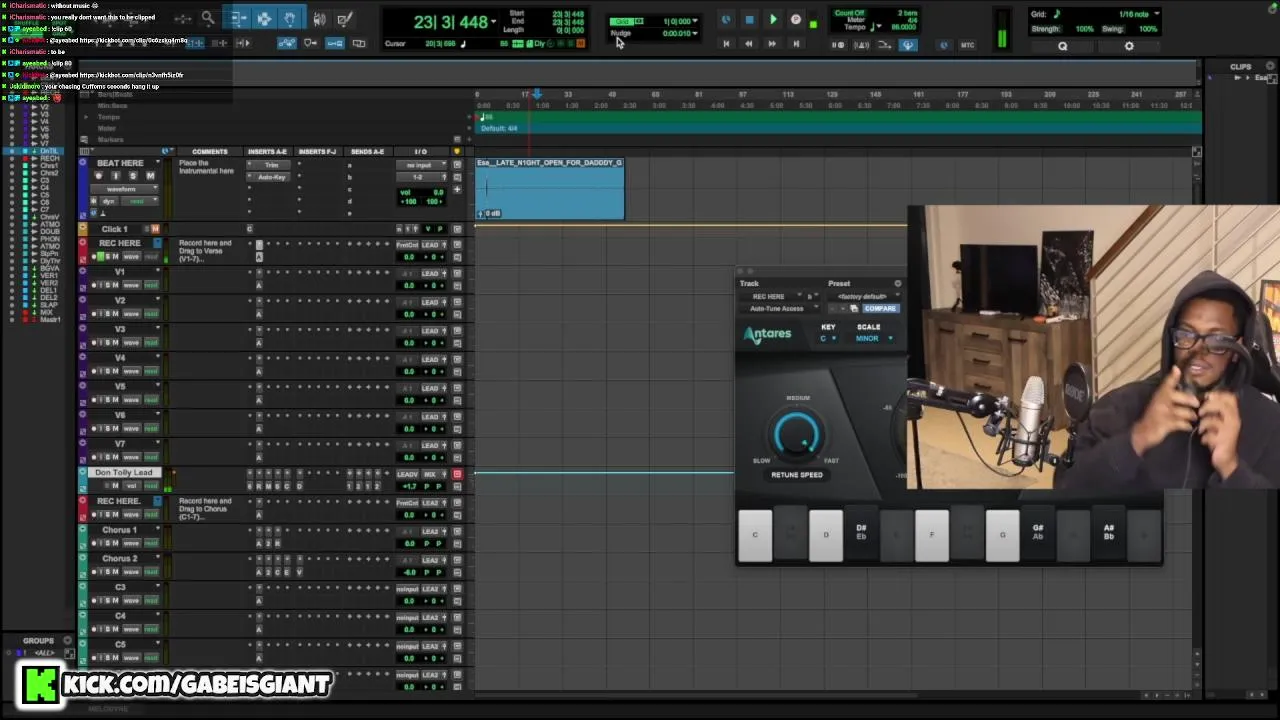1280x720 pixels.
Task: Select the Pencil tool
Action: coord(345,18)
